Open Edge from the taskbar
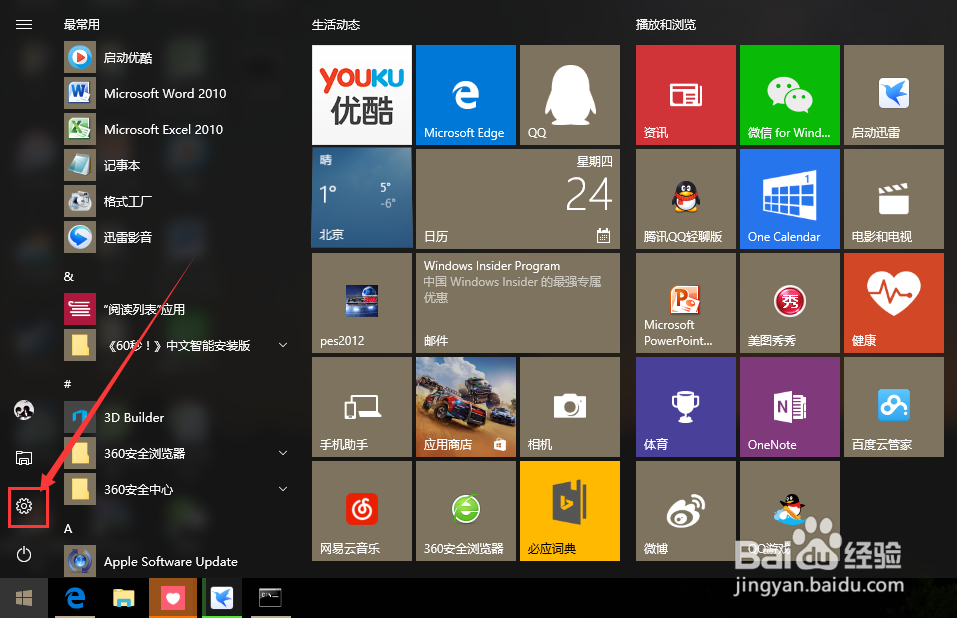This screenshot has height=618, width=957. point(75,598)
